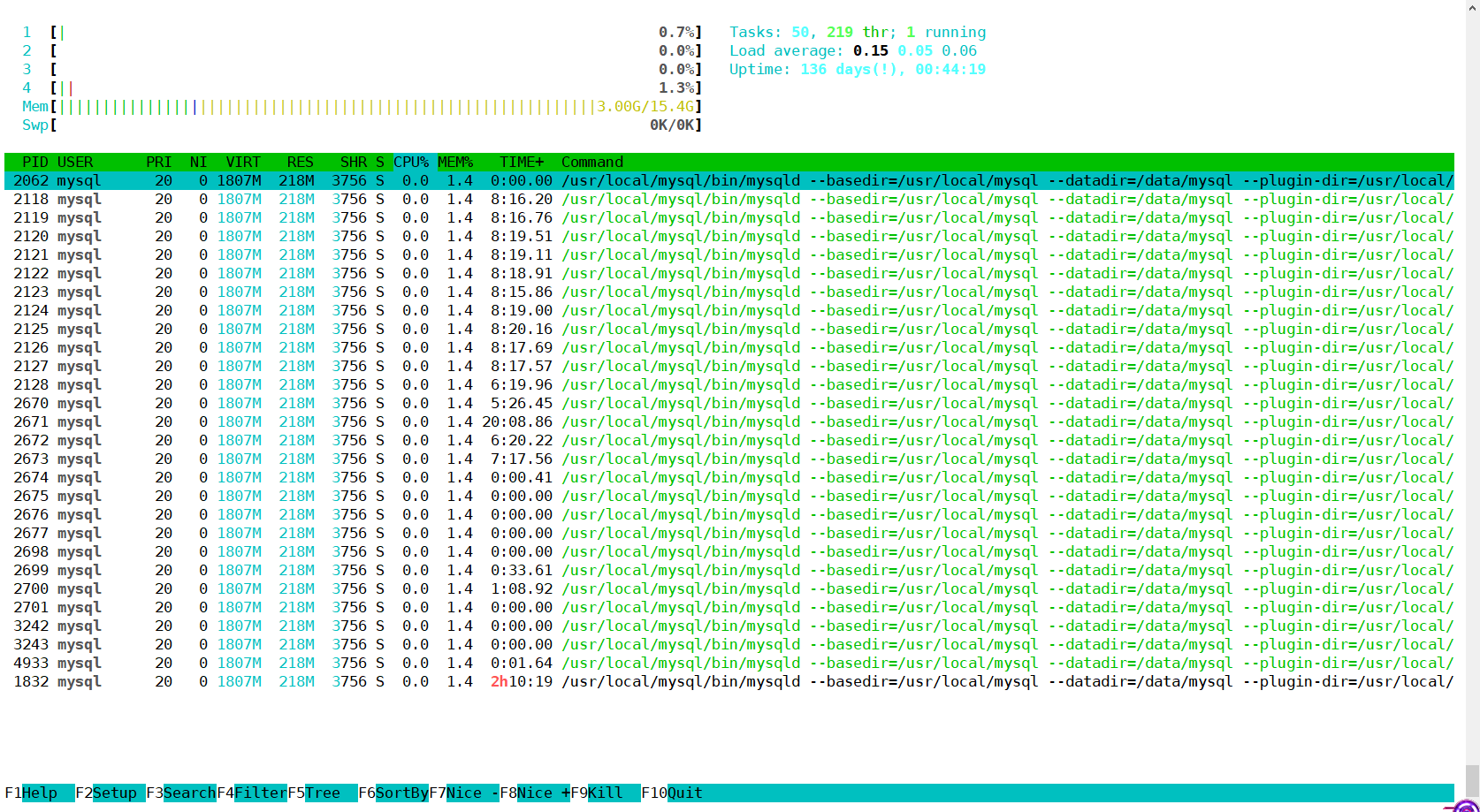The height and width of the screenshot is (812, 1480).
Task: Click the CPU 1 meter
Action: tap(362, 32)
